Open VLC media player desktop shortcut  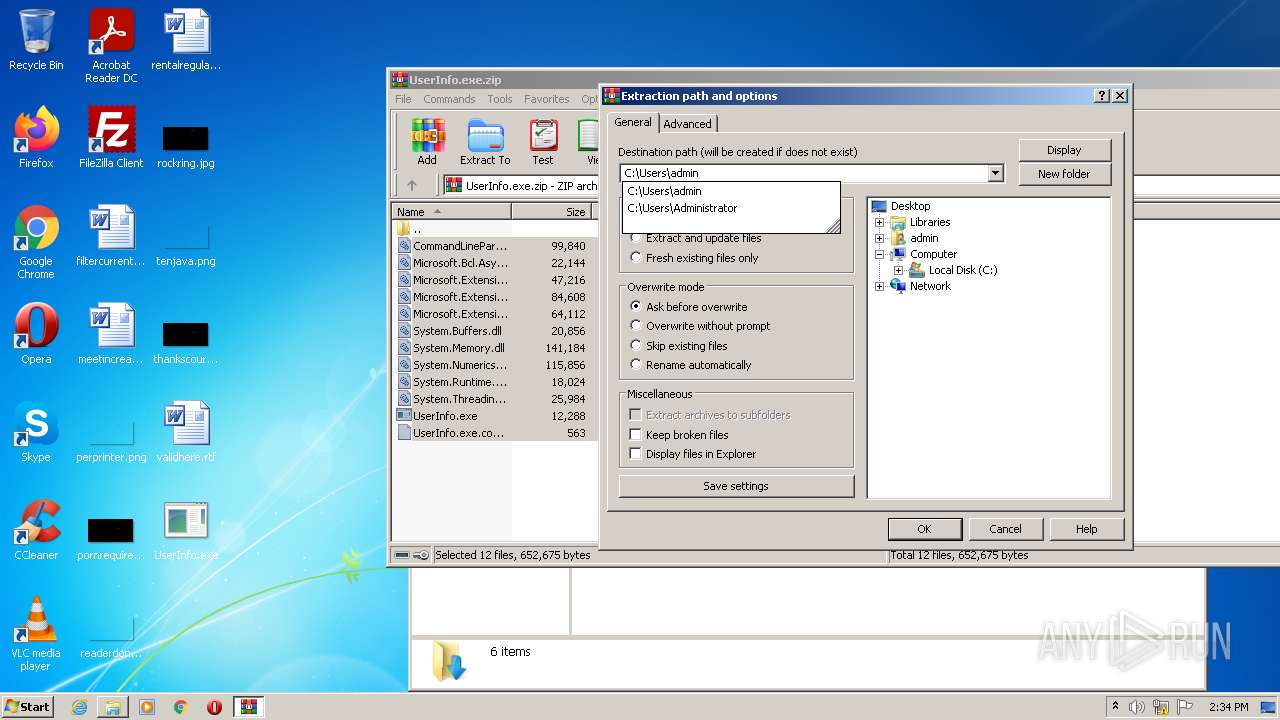pyautogui.click(x=36, y=634)
